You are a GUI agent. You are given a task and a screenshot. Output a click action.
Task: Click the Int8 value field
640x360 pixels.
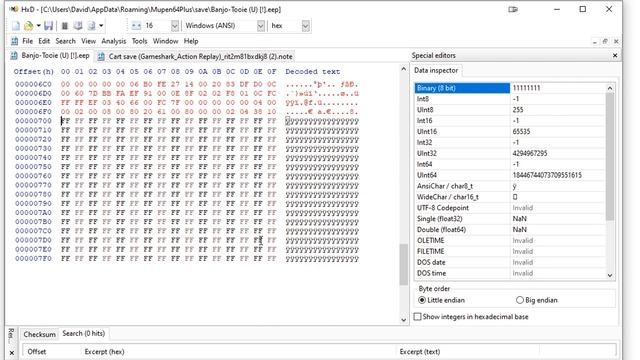click(x=558, y=99)
